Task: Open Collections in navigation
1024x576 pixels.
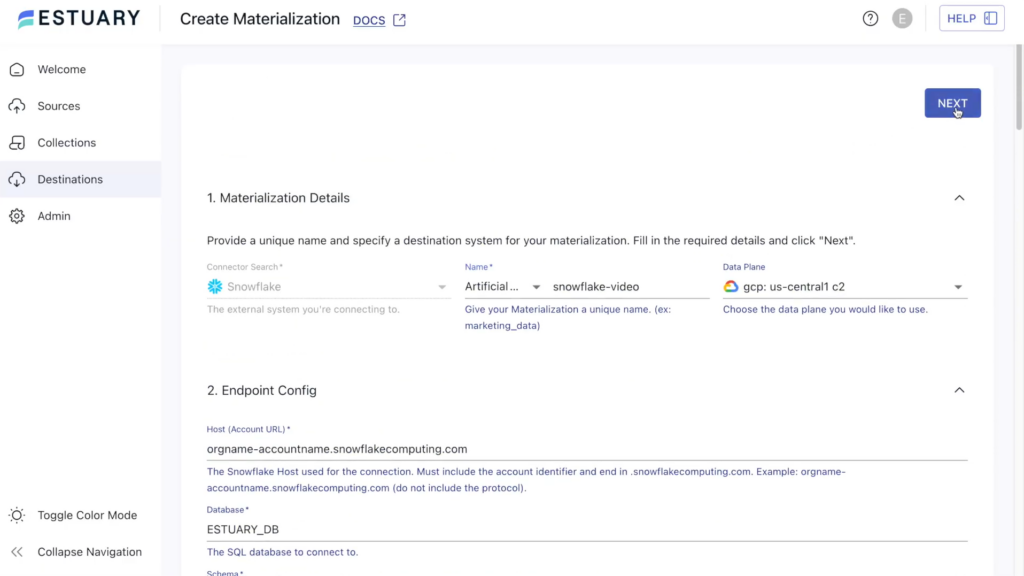Action: click(x=67, y=142)
